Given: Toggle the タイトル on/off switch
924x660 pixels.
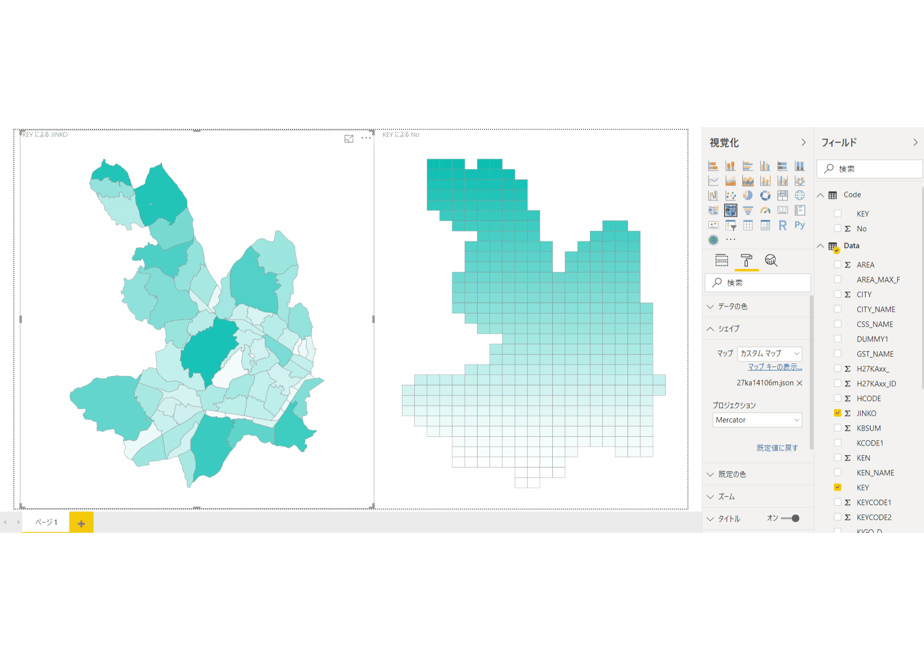Looking at the screenshot, I should point(790,519).
